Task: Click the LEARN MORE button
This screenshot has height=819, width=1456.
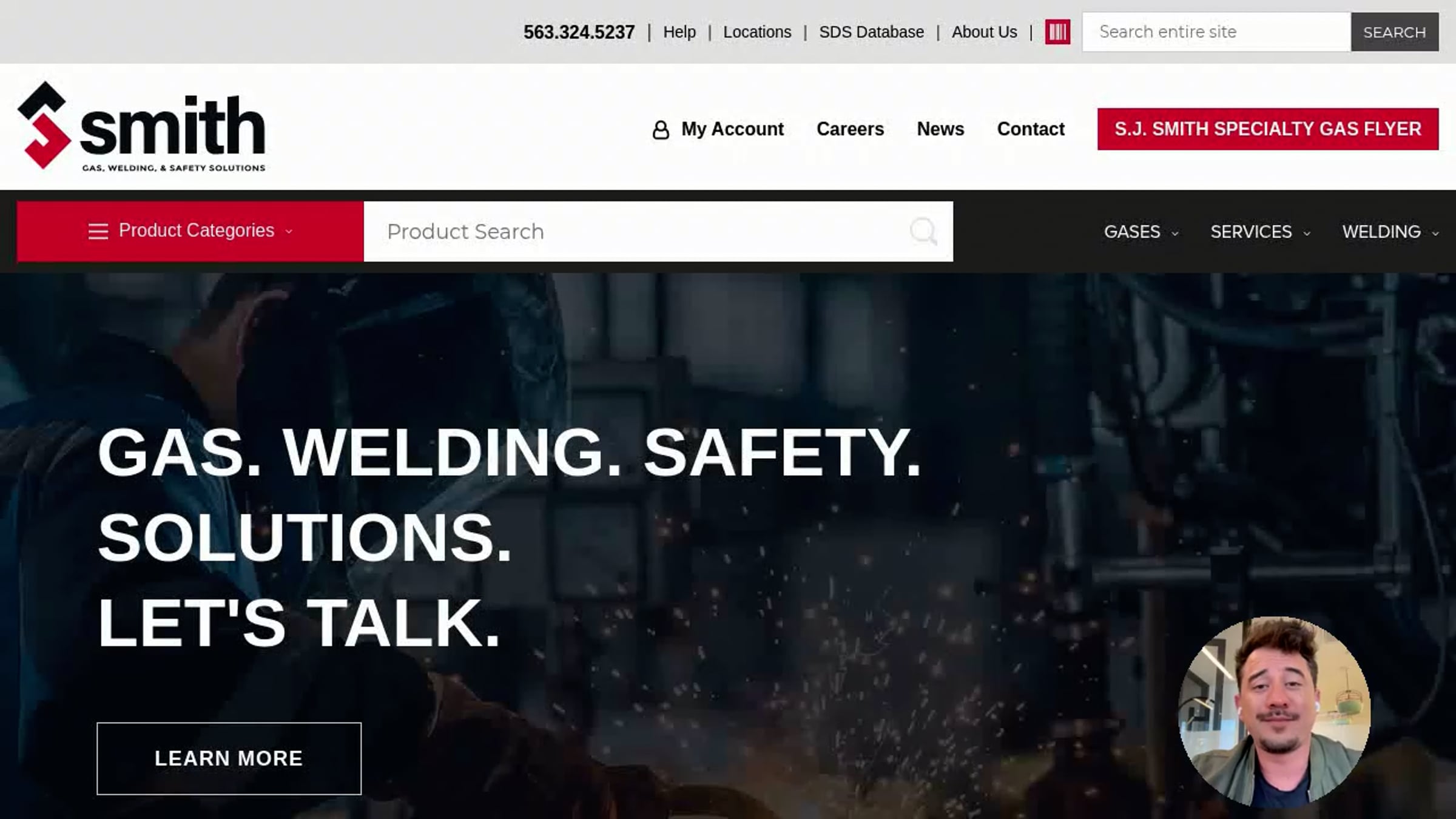Action: point(229,758)
